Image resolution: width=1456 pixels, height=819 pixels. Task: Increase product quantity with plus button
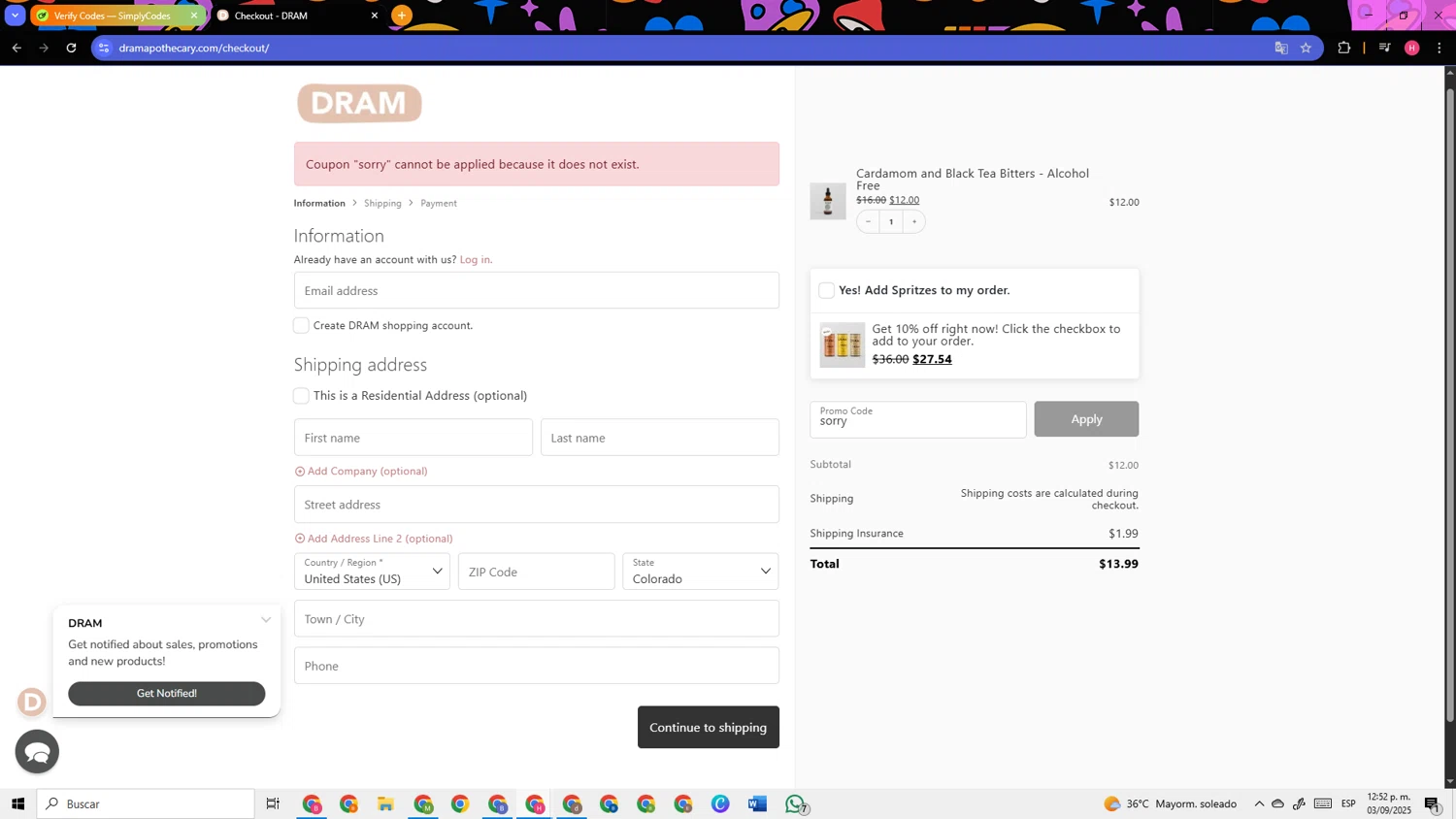pos(913,221)
